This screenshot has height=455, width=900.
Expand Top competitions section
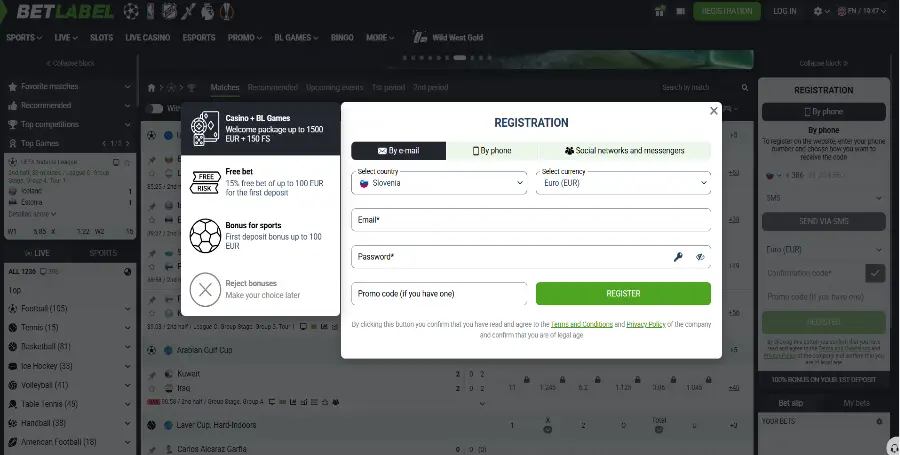69,125
